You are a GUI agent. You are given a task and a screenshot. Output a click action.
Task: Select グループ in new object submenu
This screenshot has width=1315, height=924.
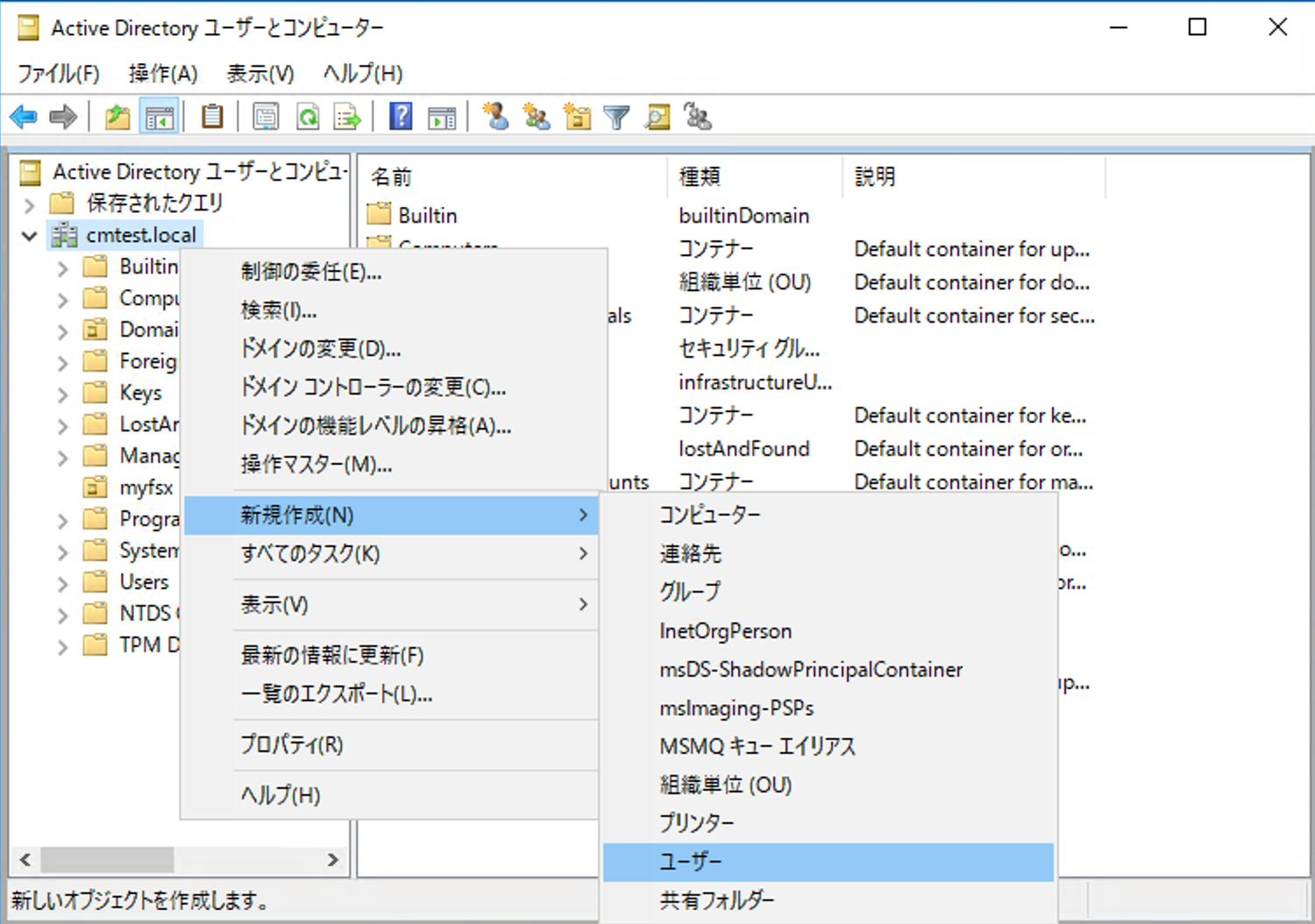828,593
